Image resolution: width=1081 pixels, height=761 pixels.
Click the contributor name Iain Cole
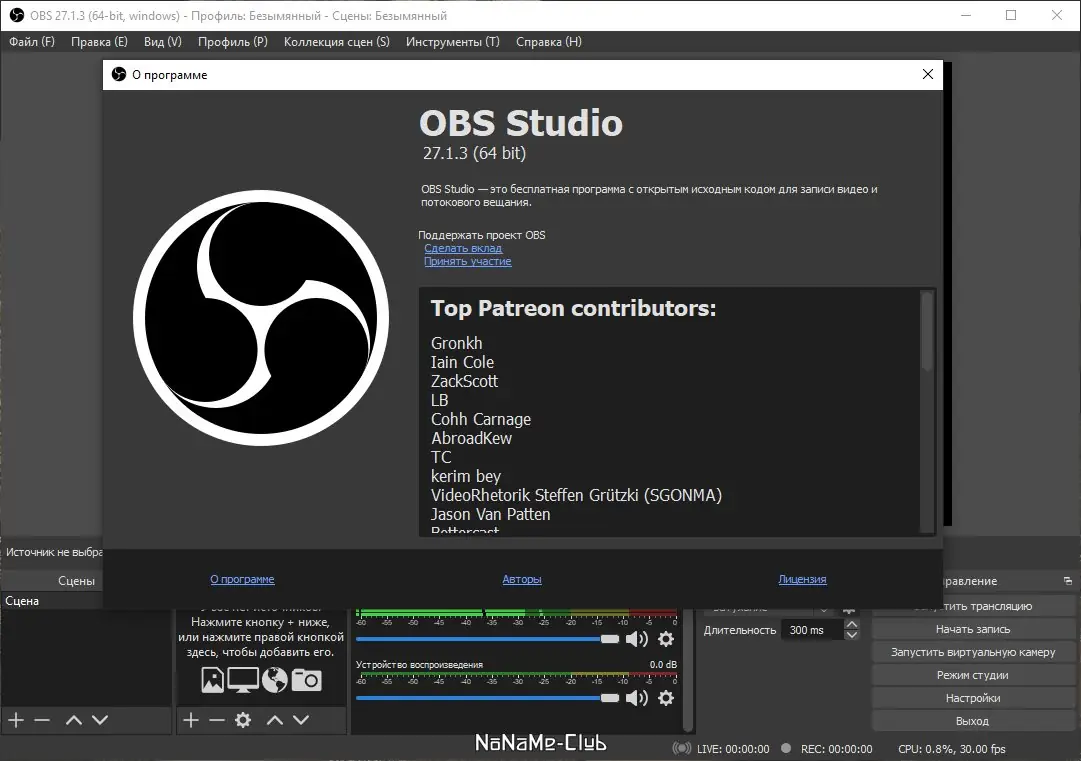(x=462, y=363)
